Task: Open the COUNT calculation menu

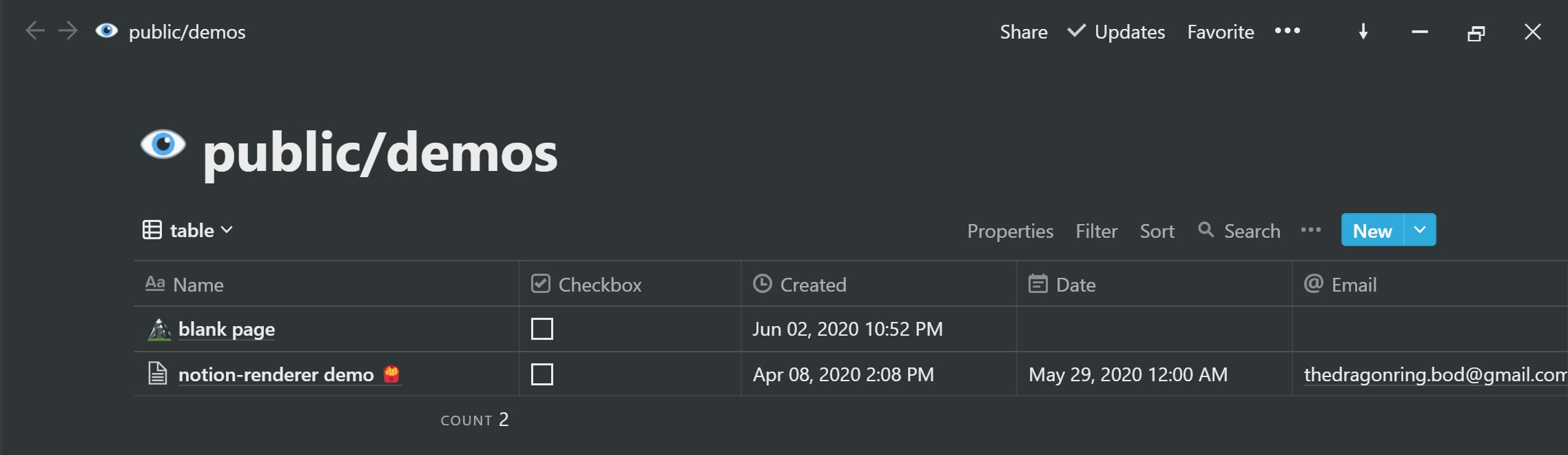Action: coord(474,419)
